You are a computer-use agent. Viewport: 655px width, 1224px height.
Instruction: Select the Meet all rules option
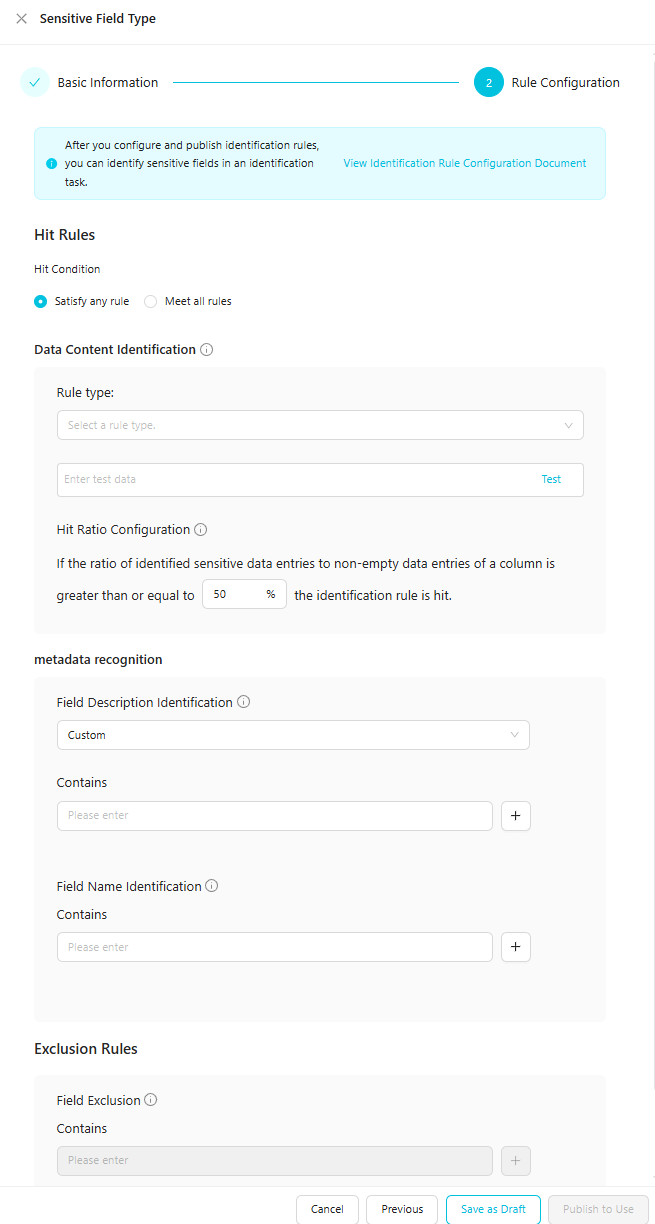(x=151, y=301)
